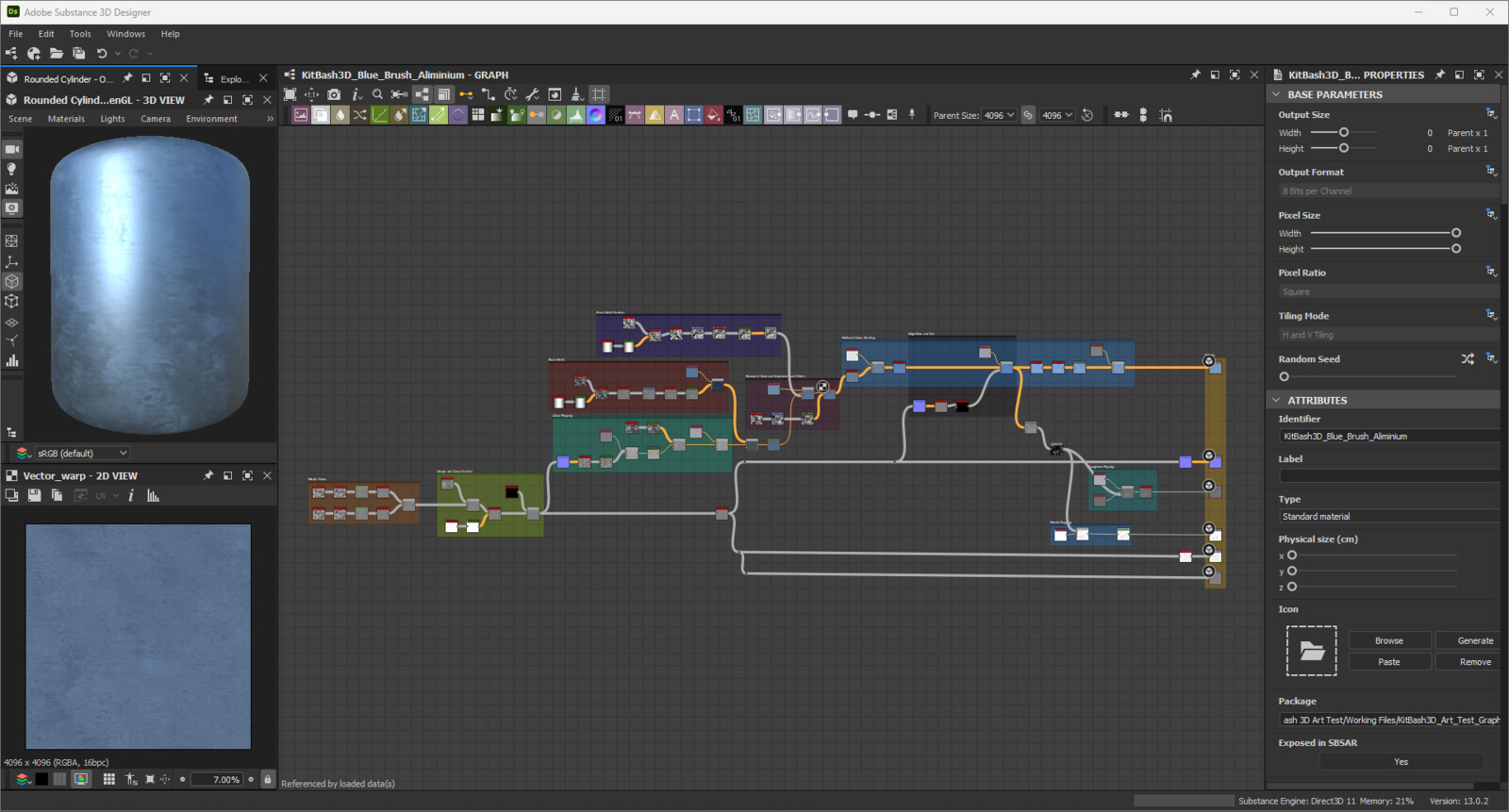Open the Edit menu
The height and width of the screenshot is (812, 1509).
click(x=46, y=34)
